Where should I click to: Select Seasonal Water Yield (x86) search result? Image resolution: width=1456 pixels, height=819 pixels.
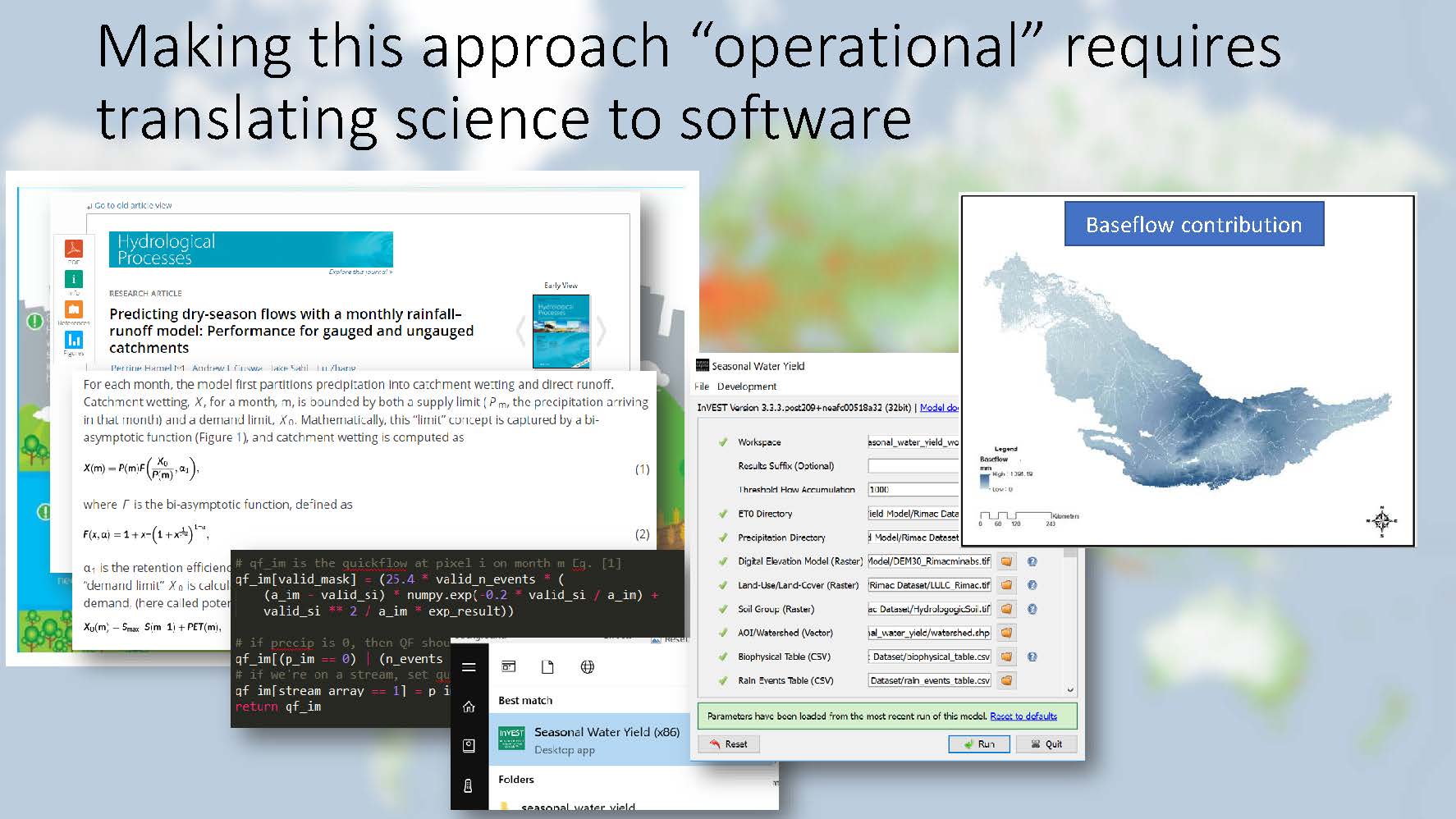pos(589,739)
